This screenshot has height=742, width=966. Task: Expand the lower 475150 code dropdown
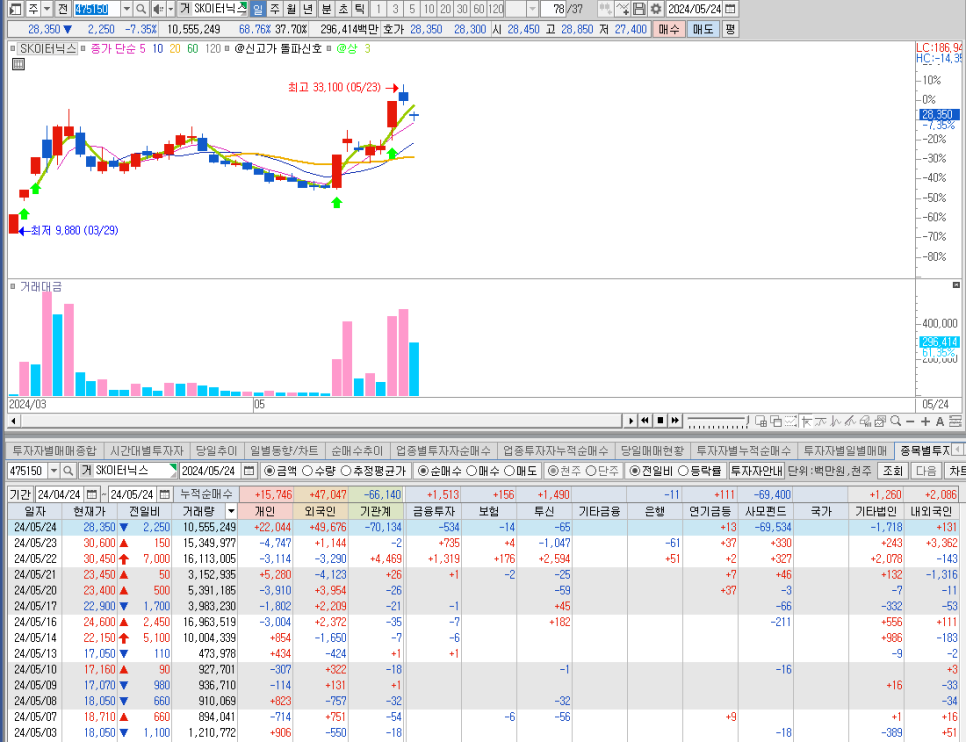click(x=54, y=471)
